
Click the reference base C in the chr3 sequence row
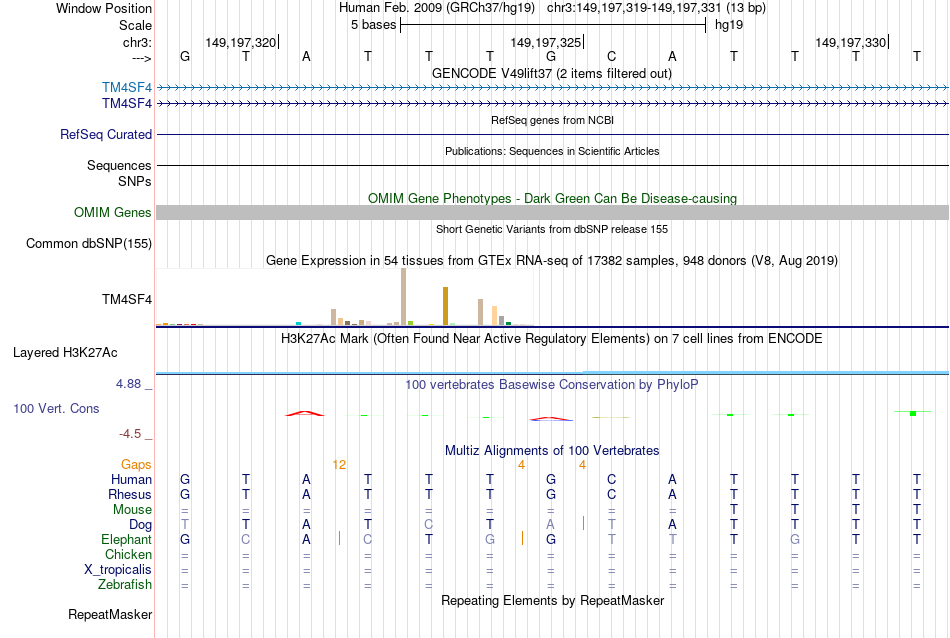point(611,56)
